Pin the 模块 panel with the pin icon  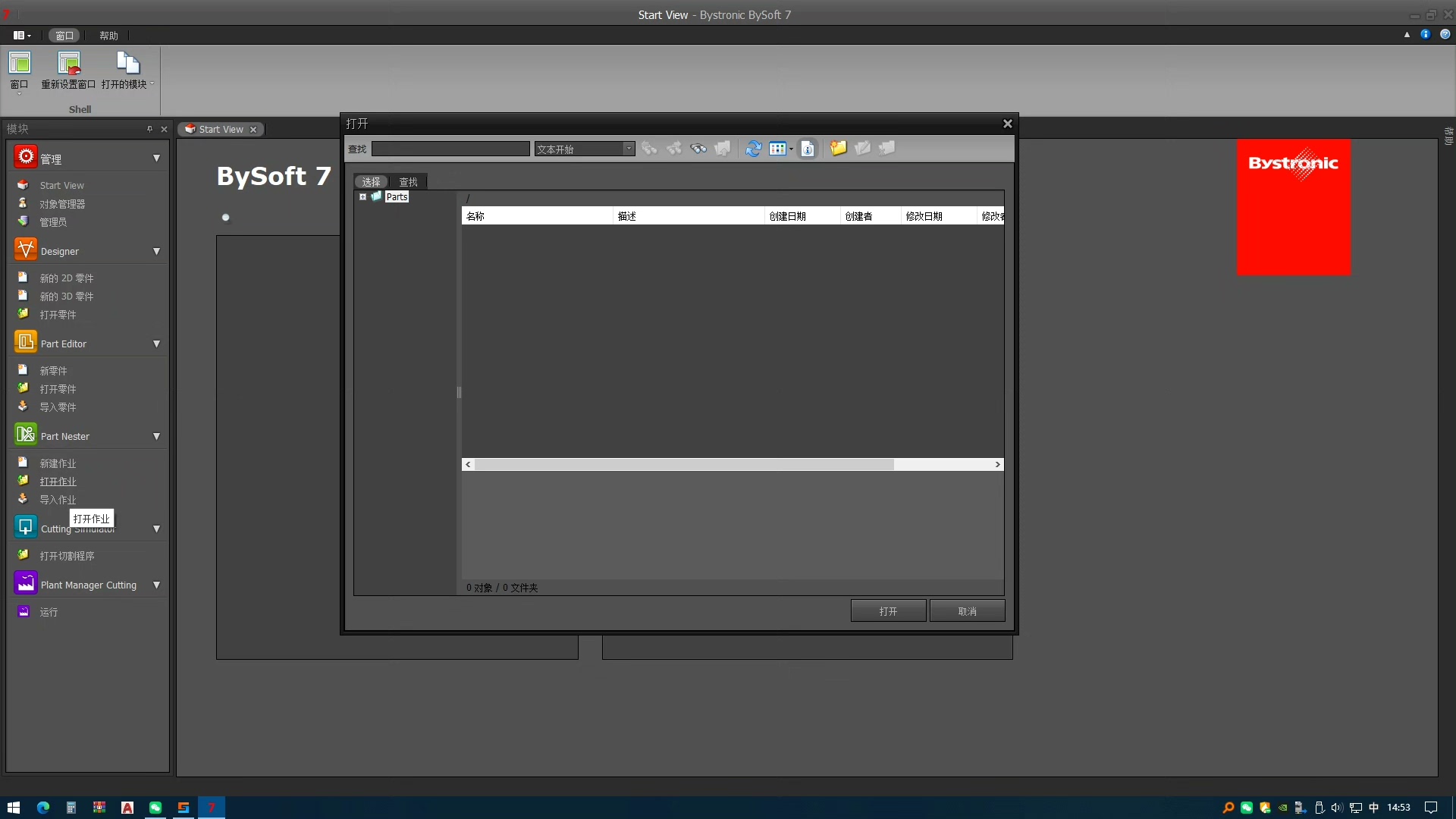pyautogui.click(x=149, y=129)
